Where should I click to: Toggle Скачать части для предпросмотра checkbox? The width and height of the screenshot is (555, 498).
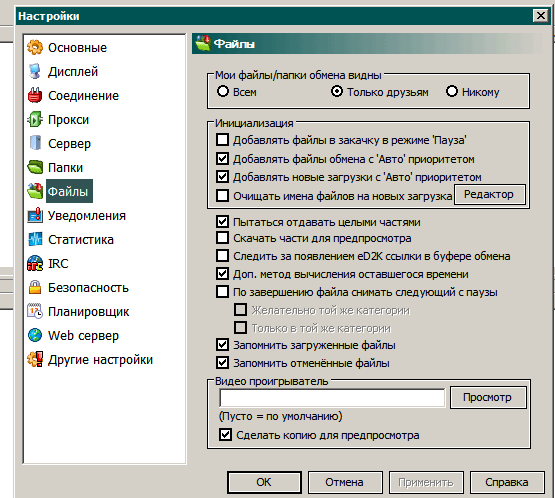pos(222,238)
